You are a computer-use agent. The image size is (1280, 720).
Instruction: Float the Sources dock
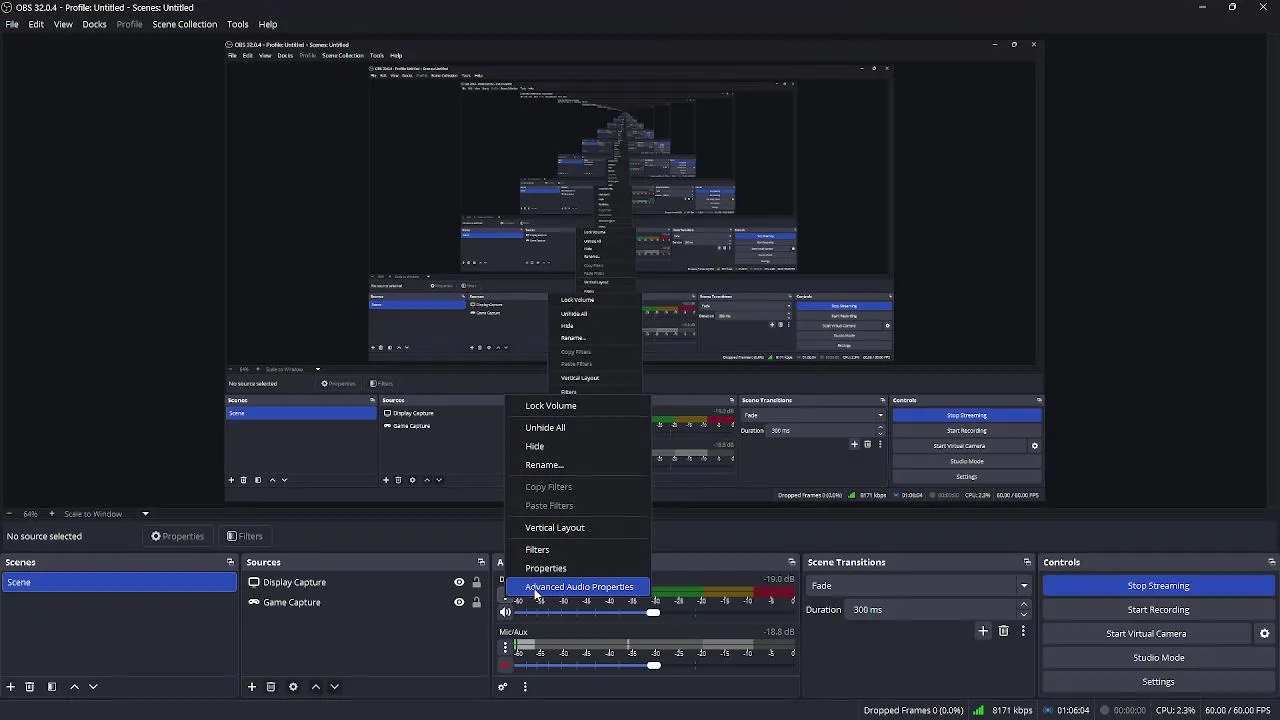pos(481,562)
